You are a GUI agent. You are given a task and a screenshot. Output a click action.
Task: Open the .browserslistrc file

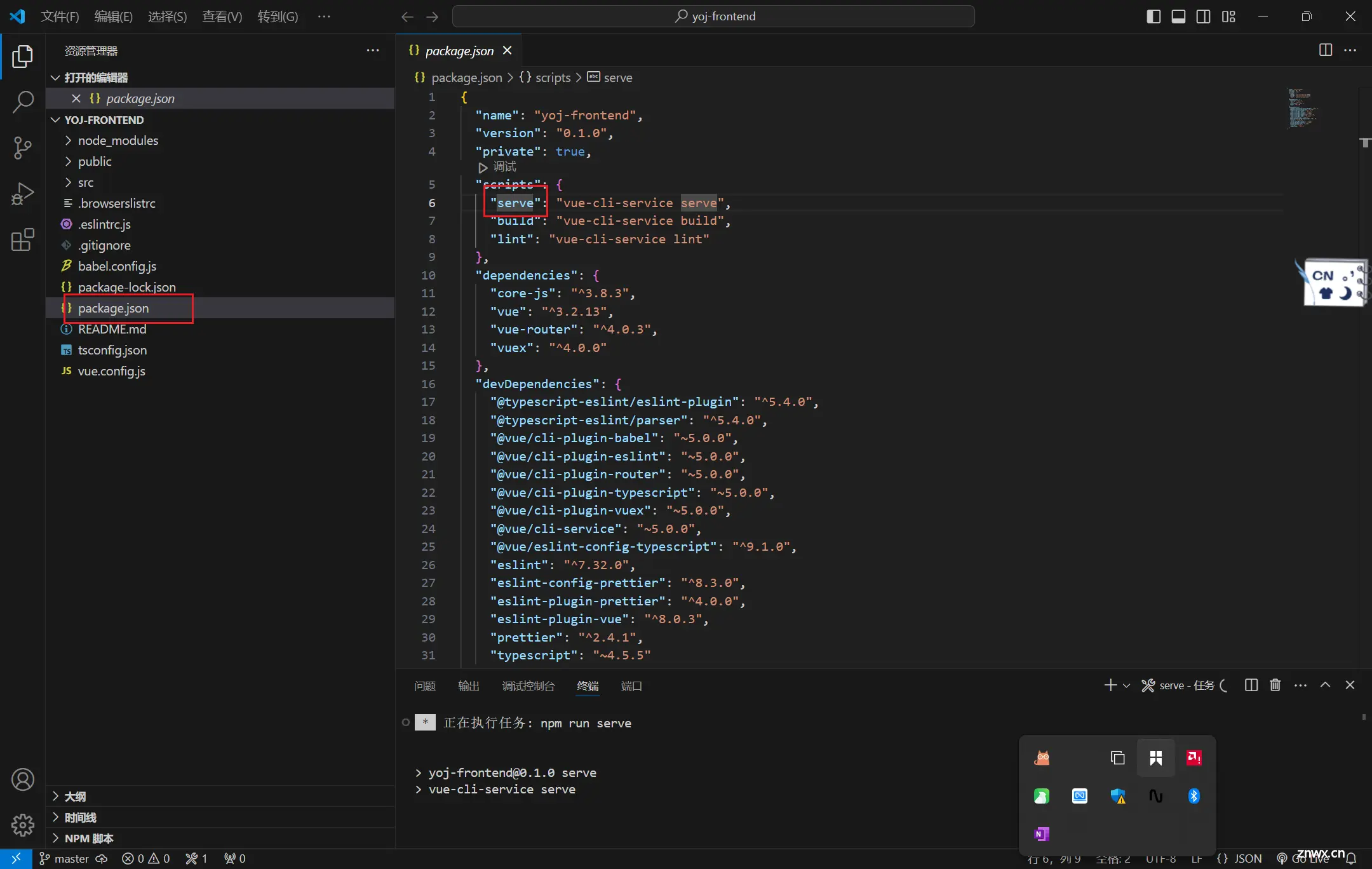pos(221,203)
